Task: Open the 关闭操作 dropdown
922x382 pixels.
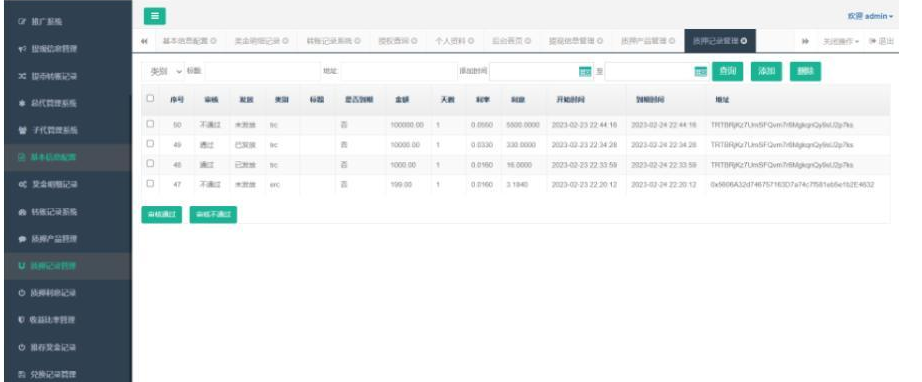Action: click(840, 42)
